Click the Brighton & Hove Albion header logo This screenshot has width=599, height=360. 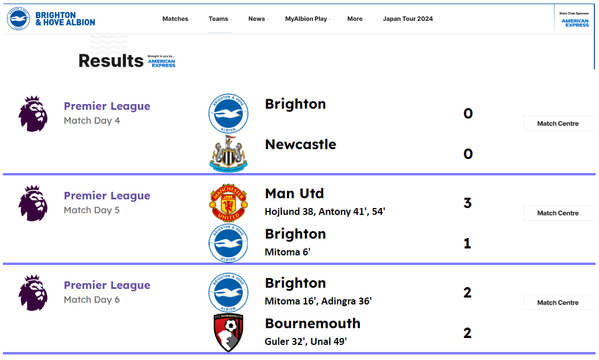click(x=51, y=19)
